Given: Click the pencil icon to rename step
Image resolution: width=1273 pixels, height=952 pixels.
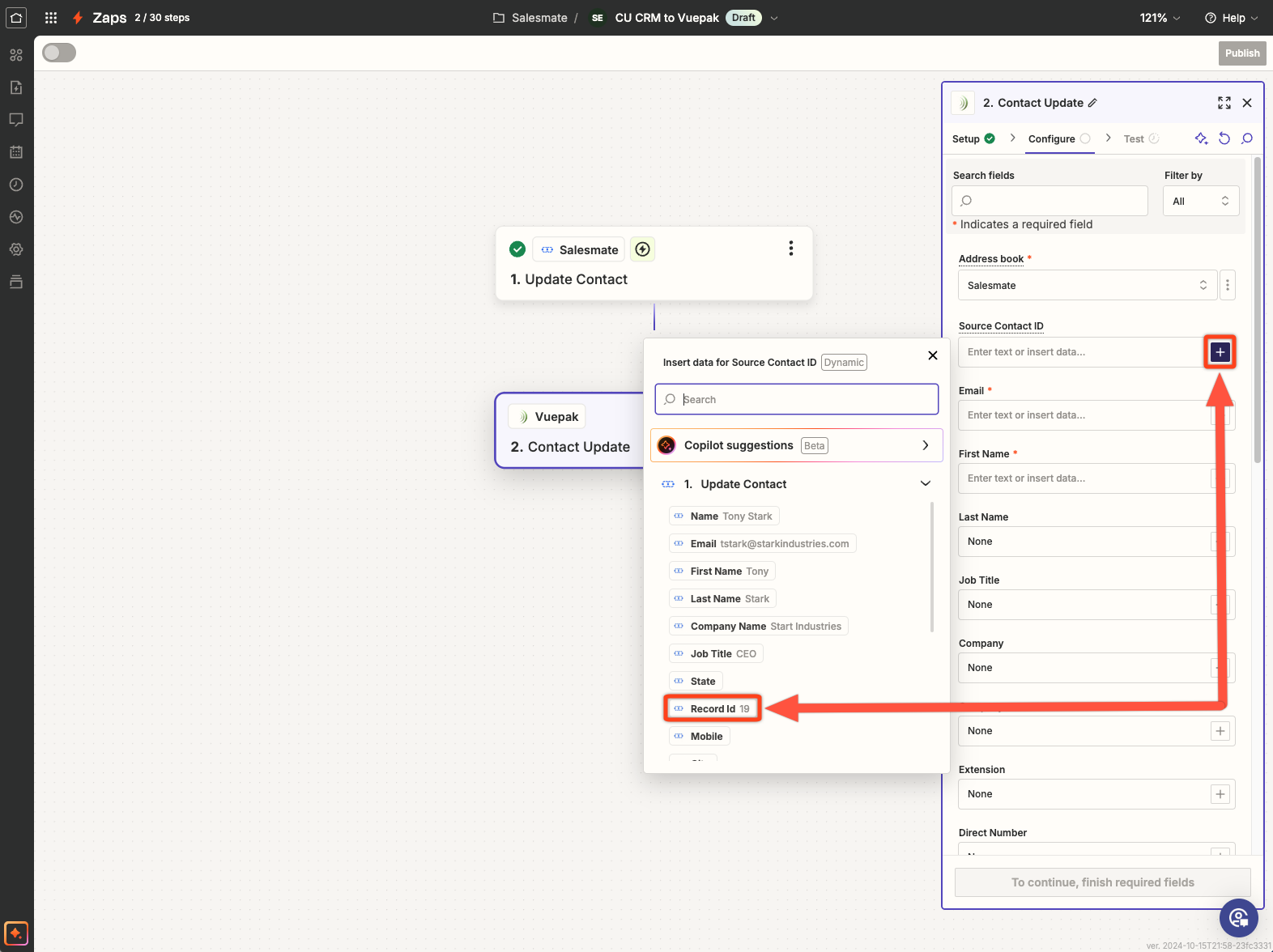Looking at the screenshot, I should [1092, 103].
